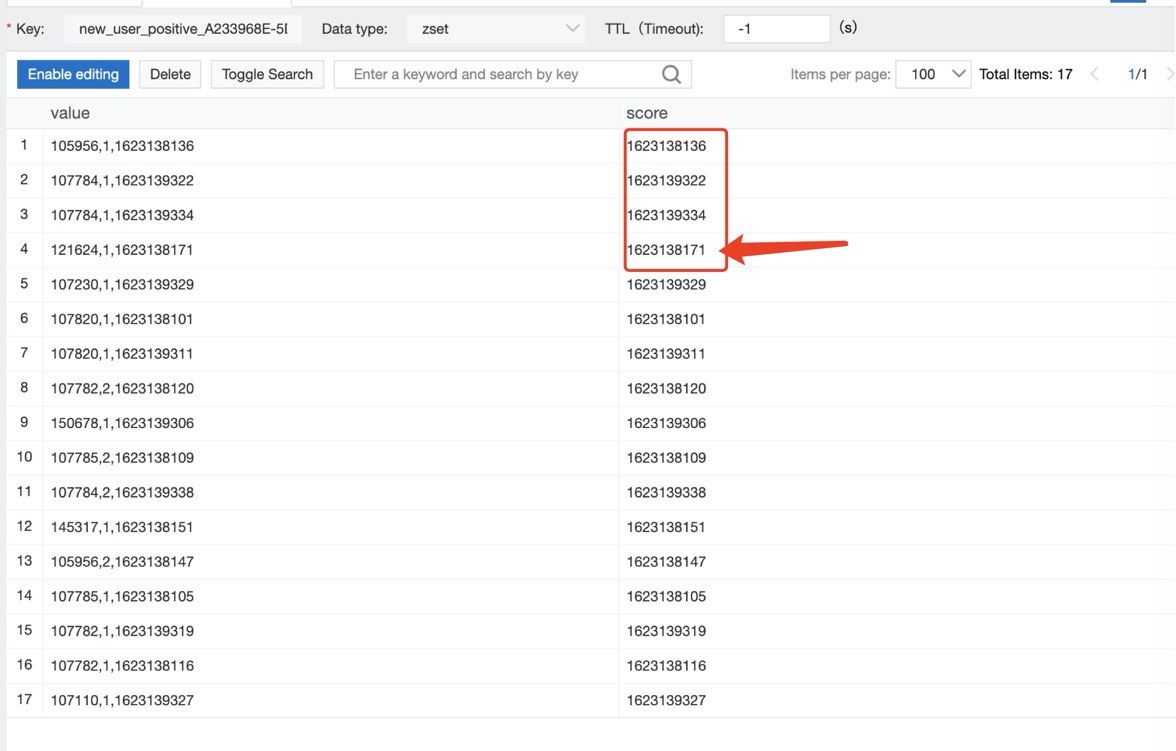Select value 150678,1,1623139306
The height and width of the screenshot is (751, 1176).
coord(122,423)
